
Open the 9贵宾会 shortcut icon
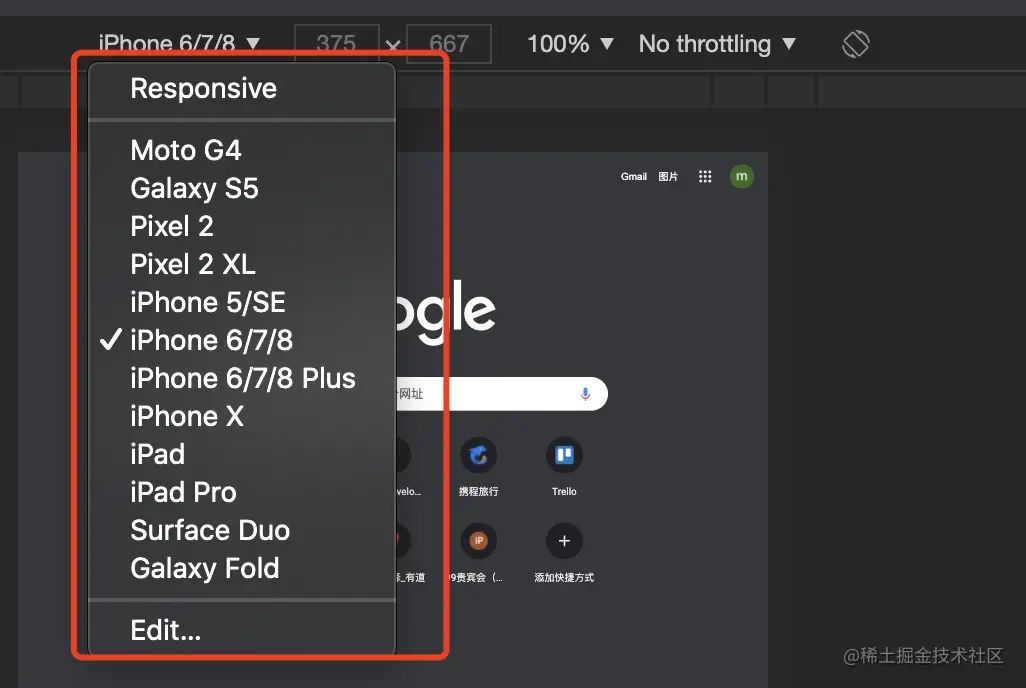pyautogui.click(x=478, y=541)
